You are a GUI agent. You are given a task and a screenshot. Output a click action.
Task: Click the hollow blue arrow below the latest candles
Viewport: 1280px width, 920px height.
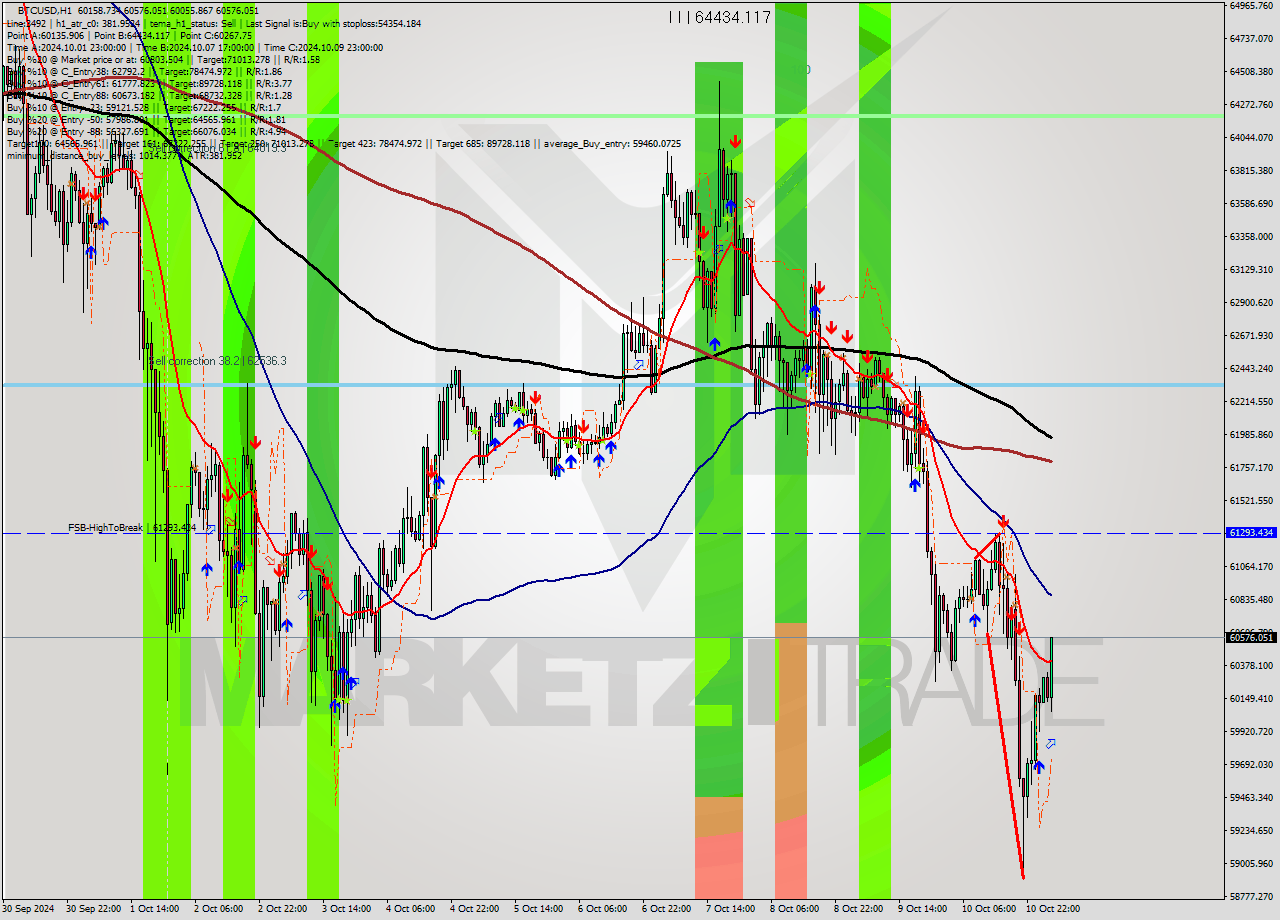[x=1050, y=744]
